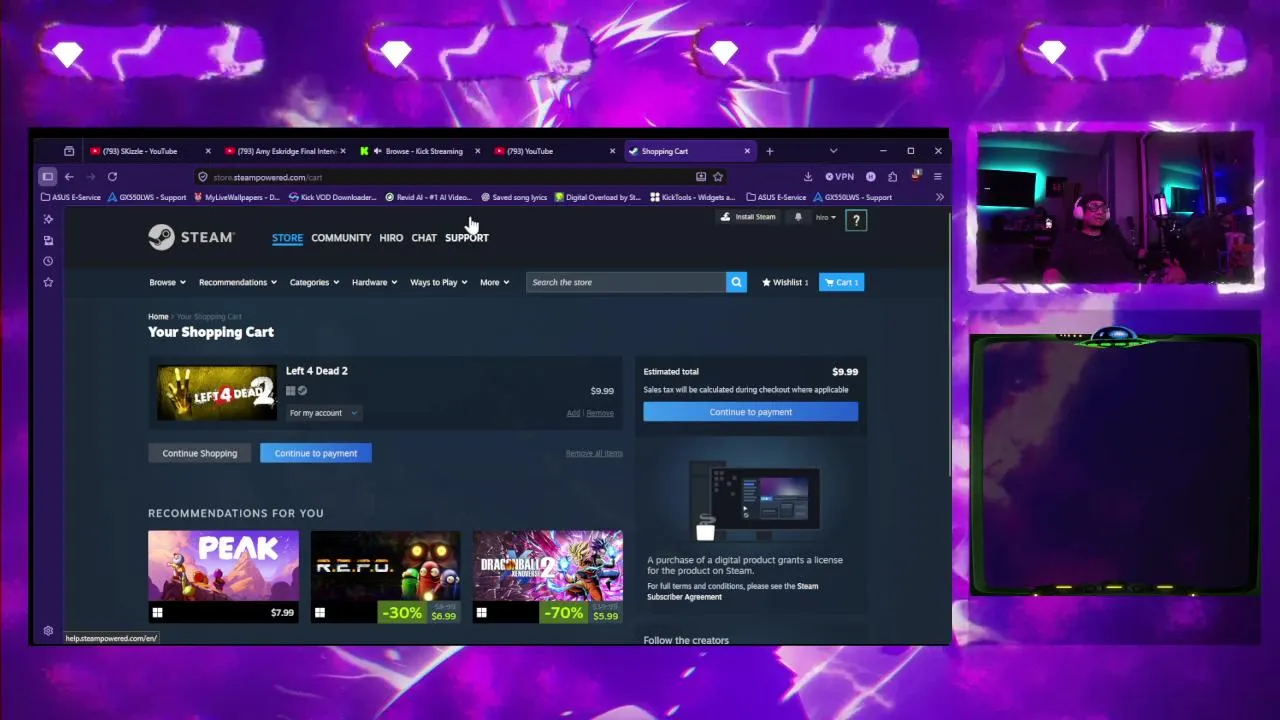This screenshot has height=720, width=1280.
Task: Open the sidebar bookmarks star icon
Action: pos(48,282)
